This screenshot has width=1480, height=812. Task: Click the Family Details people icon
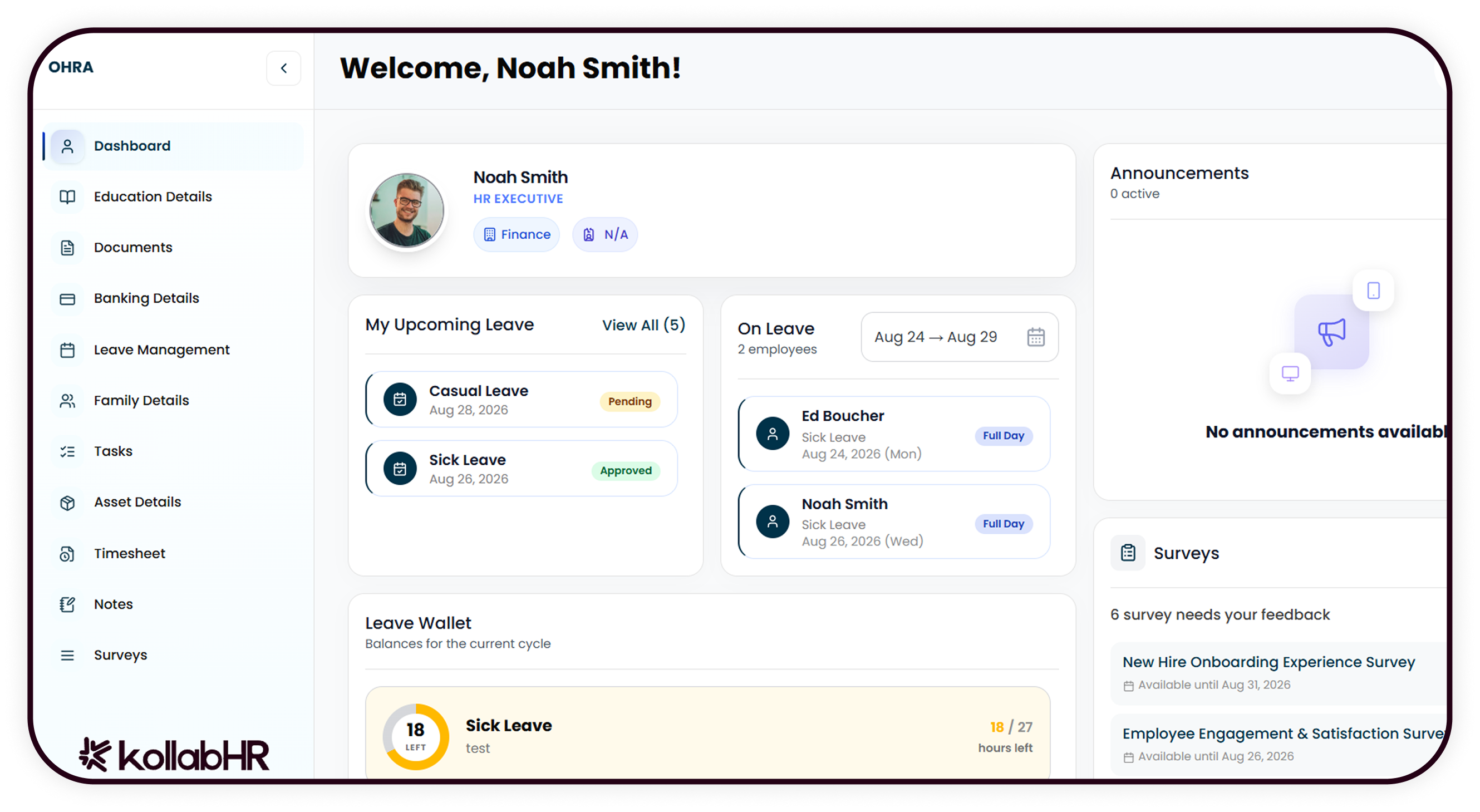[x=67, y=401]
